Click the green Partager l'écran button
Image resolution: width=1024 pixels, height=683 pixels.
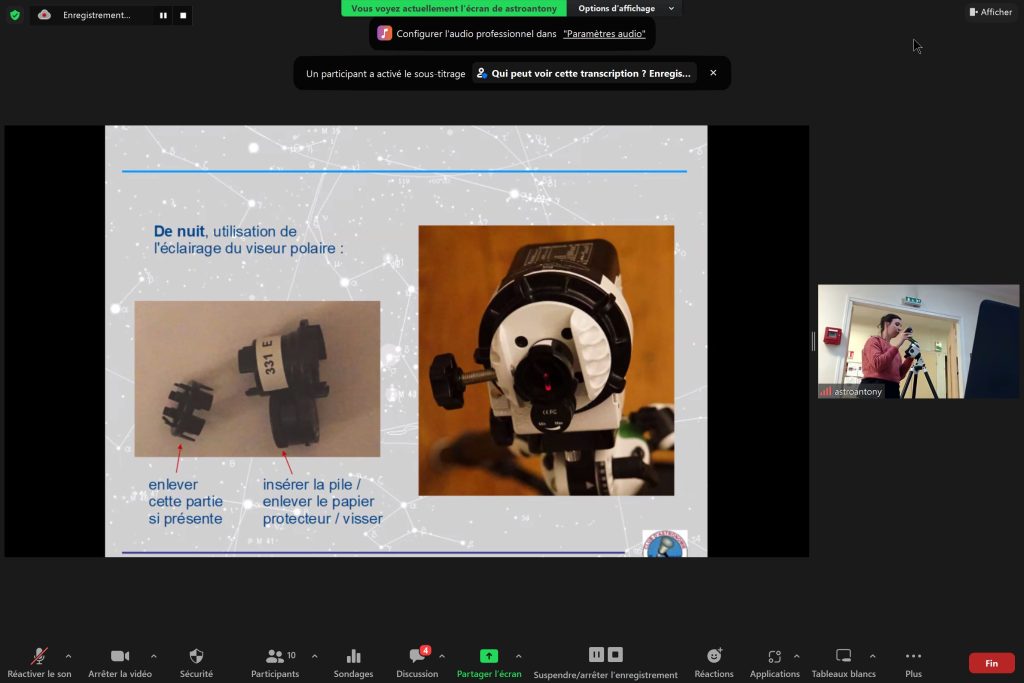[489, 662]
